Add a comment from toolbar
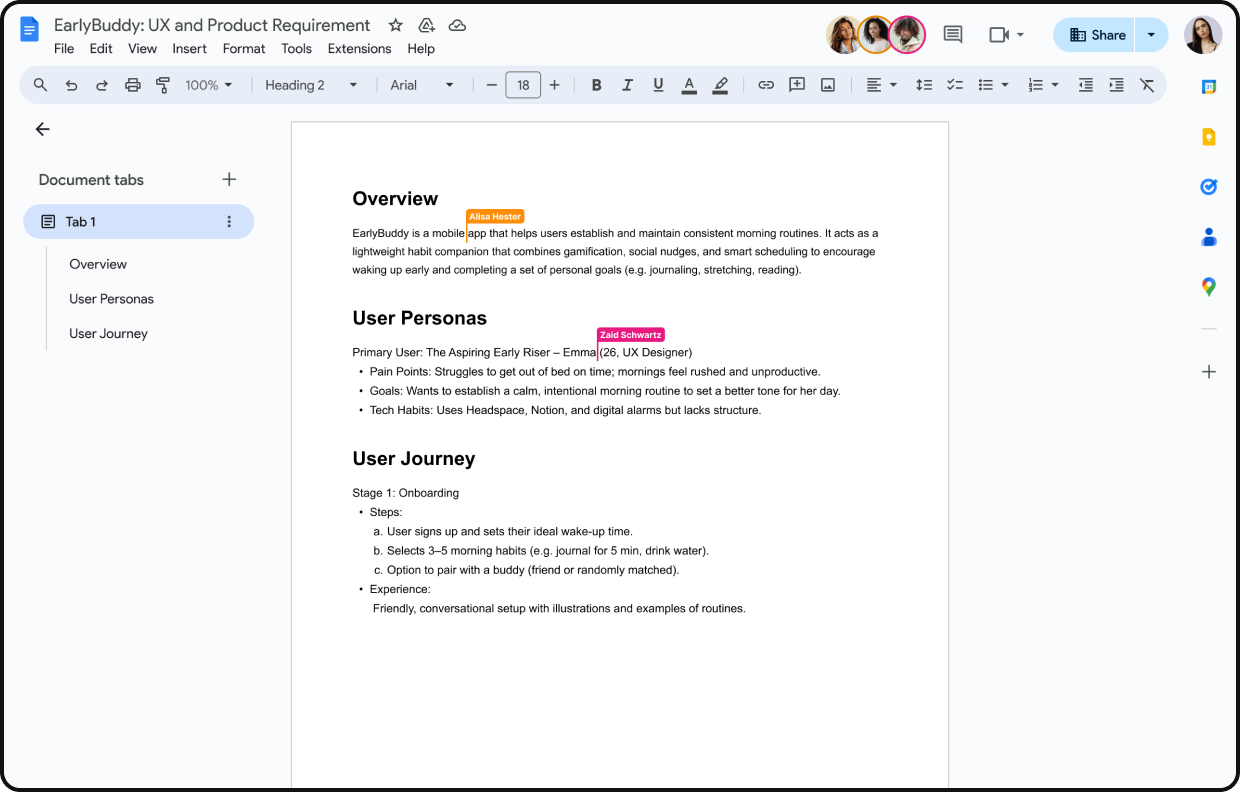Image resolution: width=1240 pixels, height=792 pixels. click(797, 85)
